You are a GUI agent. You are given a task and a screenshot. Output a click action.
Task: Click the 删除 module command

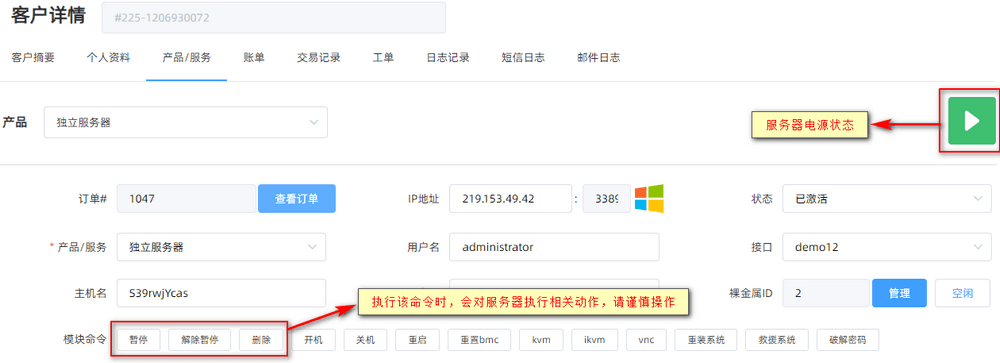(261, 340)
